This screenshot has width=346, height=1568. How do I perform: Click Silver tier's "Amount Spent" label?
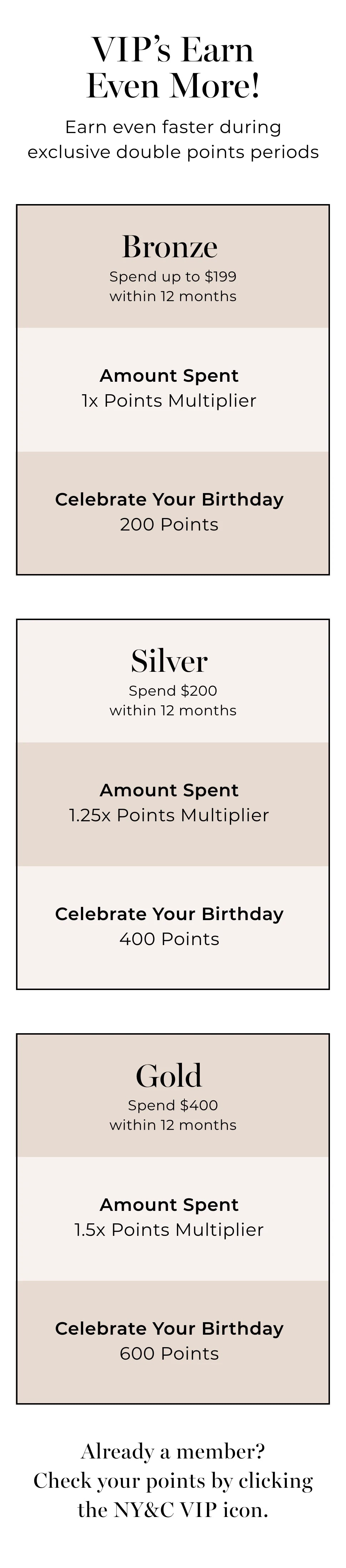click(x=169, y=790)
